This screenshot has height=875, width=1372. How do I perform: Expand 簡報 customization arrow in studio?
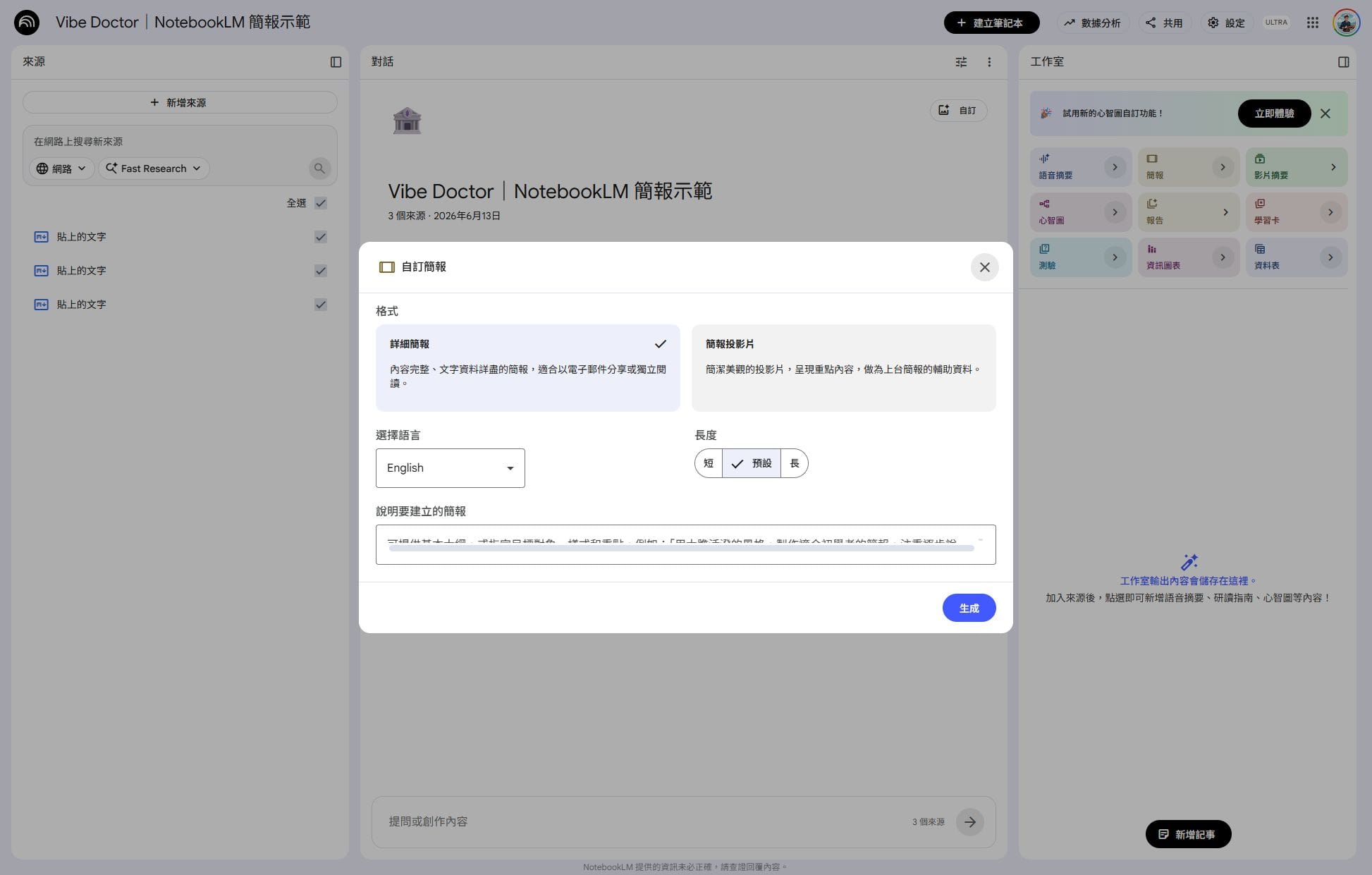pyautogui.click(x=1223, y=167)
